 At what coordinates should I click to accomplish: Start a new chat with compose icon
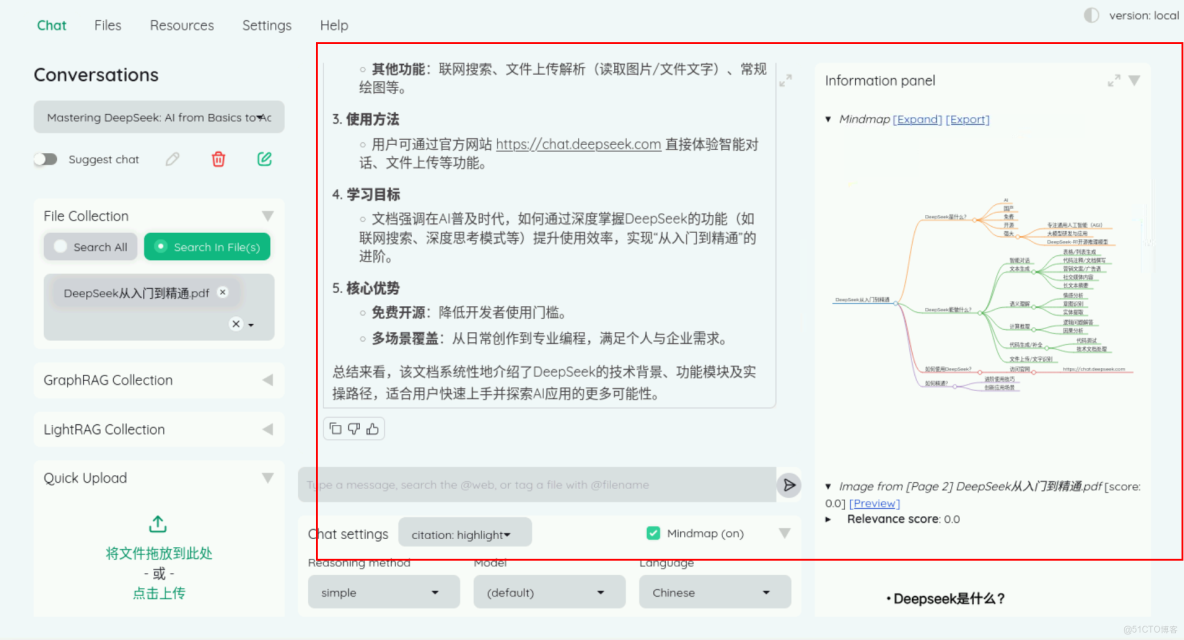tap(264, 158)
